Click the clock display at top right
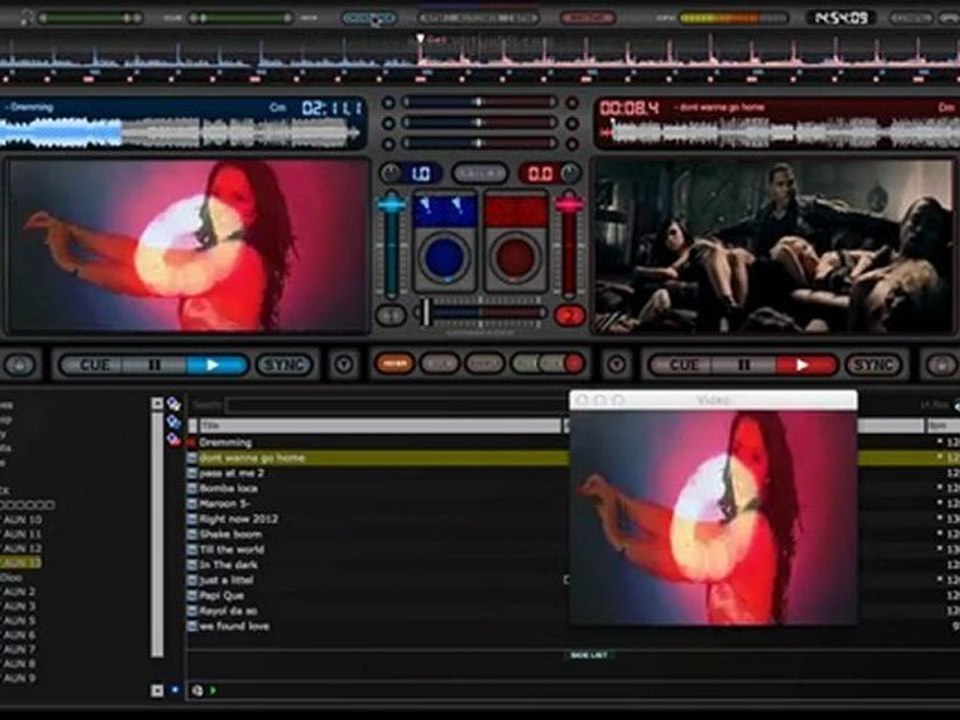Viewport: 960px width, 720px height. 842,18
